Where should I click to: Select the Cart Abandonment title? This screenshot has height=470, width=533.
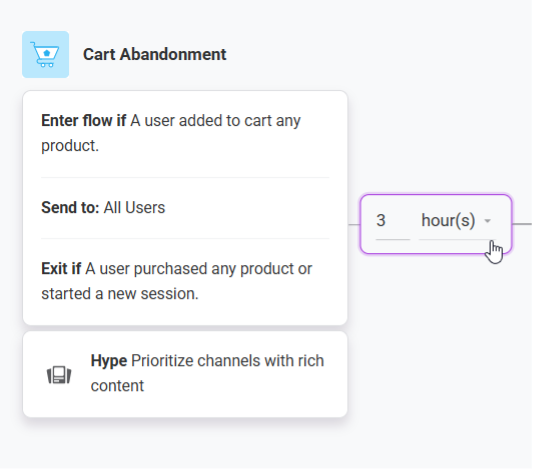point(155,54)
